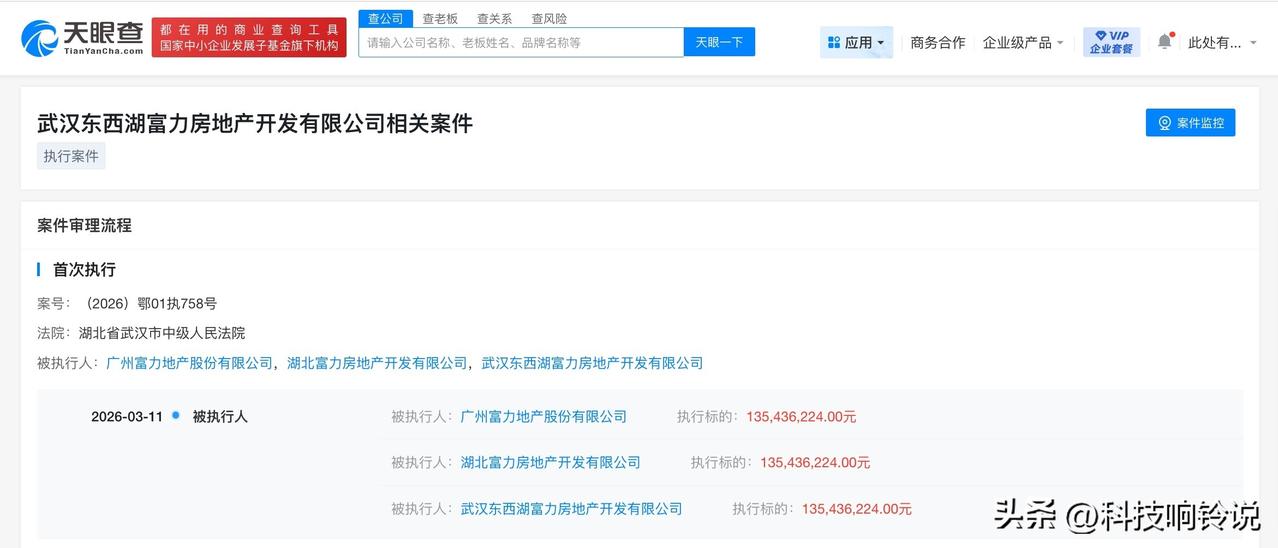Viewport: 1278px width, 548px height.
Task: Open 武汉东西湖富力房地产开发有限公司 in the 被执行人 summary line
Action: 592,363
